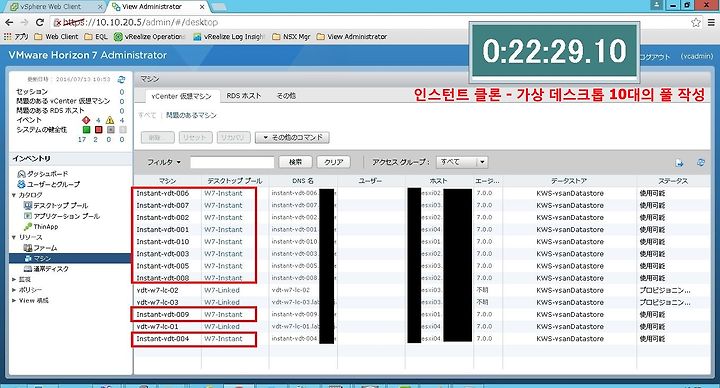Image resolution: width=720 pixels, height=388 pixels.
Task: Open the More Commands dropdown
Action: pos(292,137)
